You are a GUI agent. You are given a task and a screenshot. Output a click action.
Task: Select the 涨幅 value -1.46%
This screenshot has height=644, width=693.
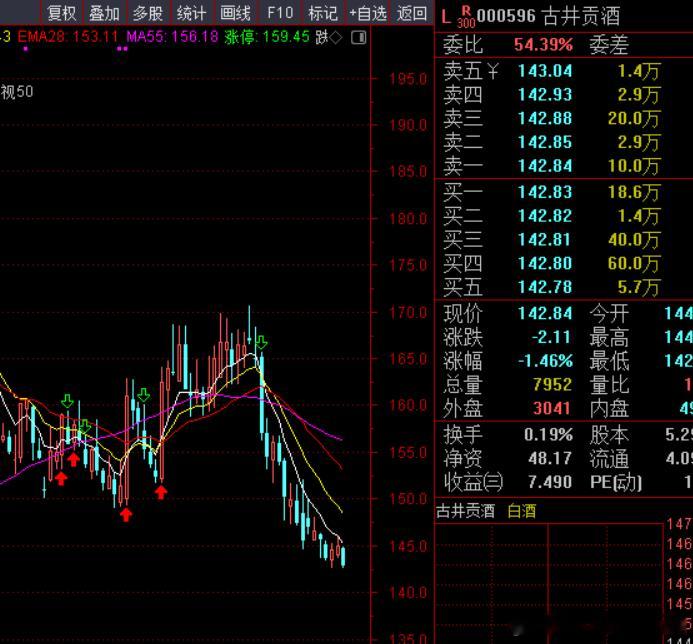pos(545,361)
